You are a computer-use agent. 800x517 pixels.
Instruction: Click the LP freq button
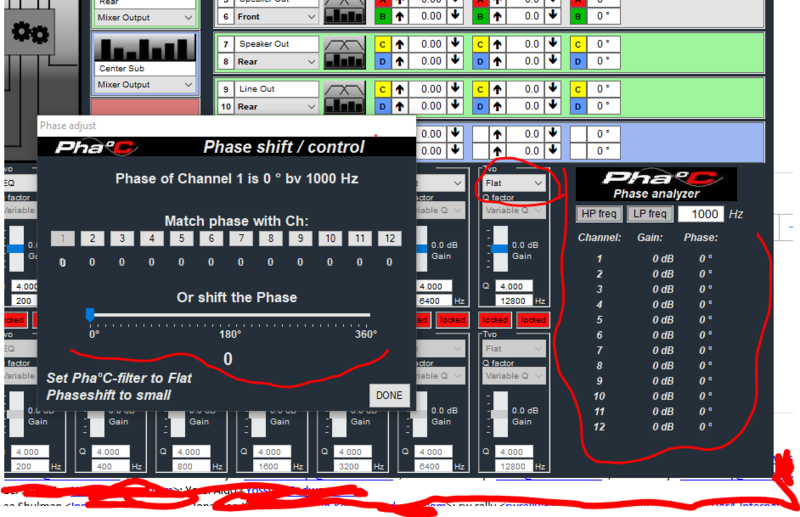(x=650, y=214)
